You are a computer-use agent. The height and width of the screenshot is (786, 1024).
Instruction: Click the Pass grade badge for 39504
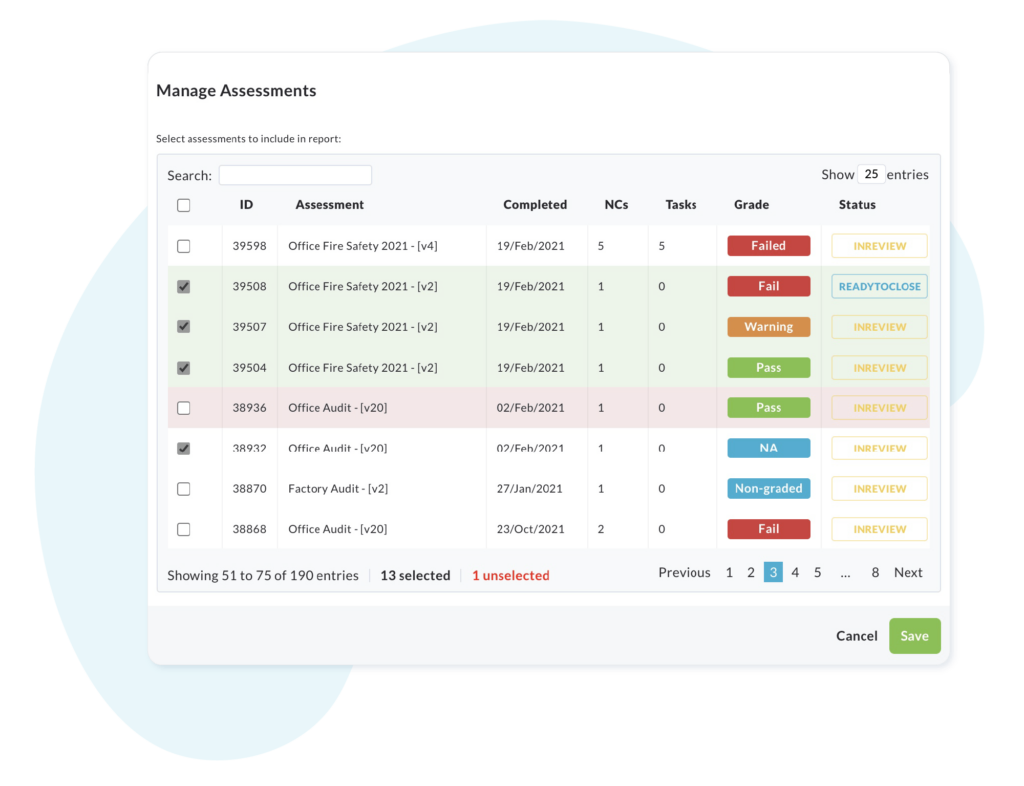769,368
